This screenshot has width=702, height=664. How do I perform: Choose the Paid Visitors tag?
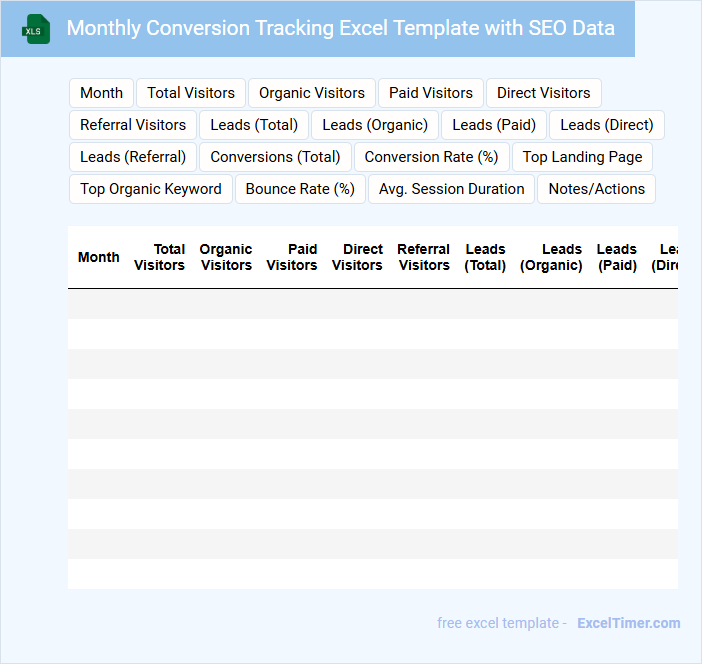431,93
